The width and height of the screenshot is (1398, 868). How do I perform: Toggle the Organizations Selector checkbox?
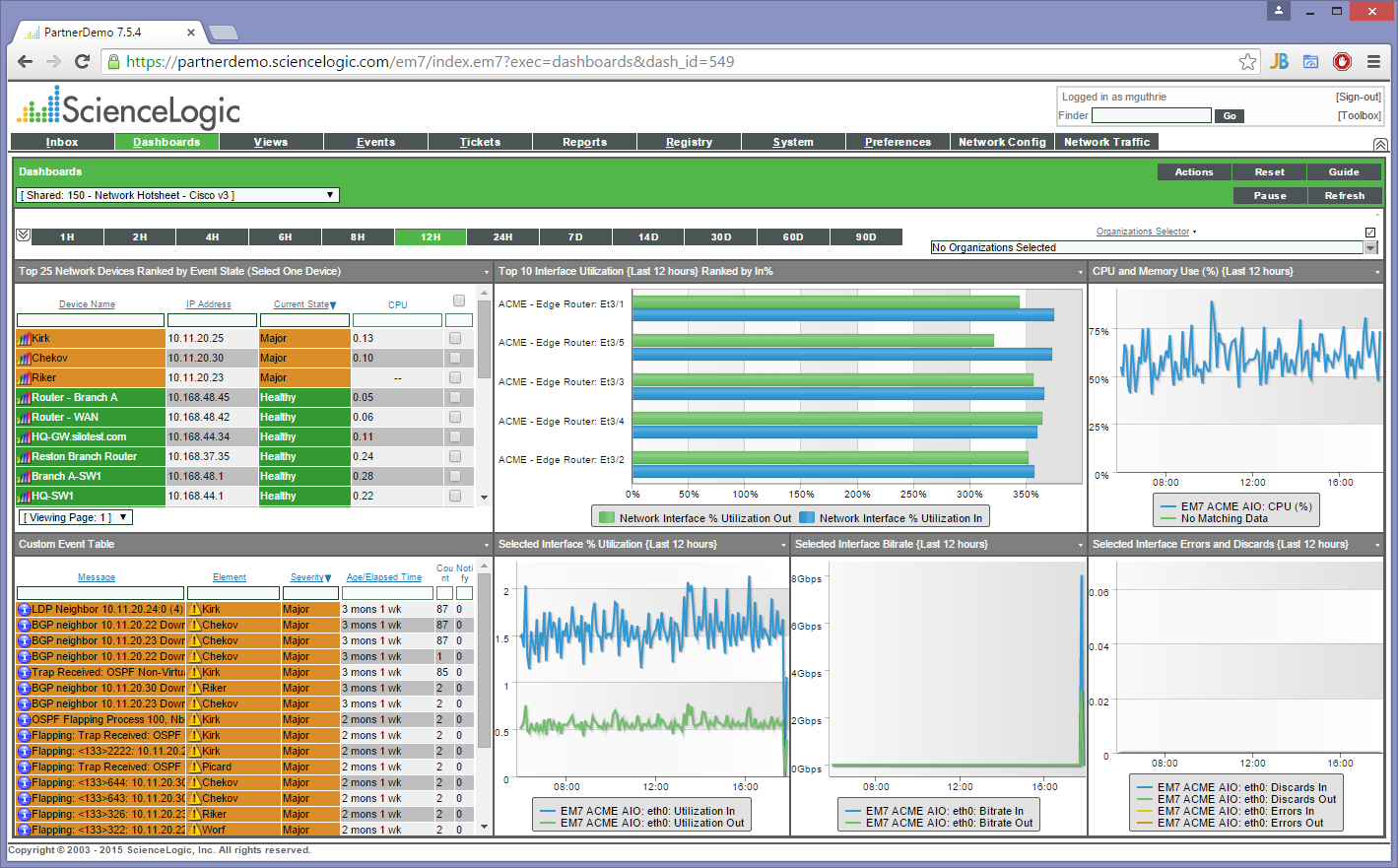coord(1370,233)
